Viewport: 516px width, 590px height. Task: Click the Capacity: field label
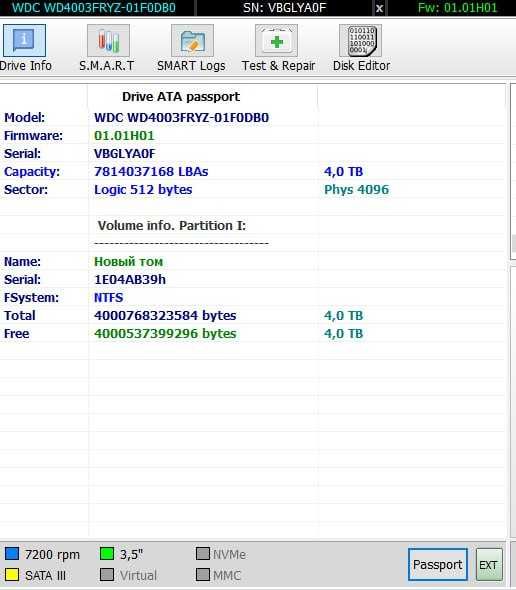[x=32, y=172]
